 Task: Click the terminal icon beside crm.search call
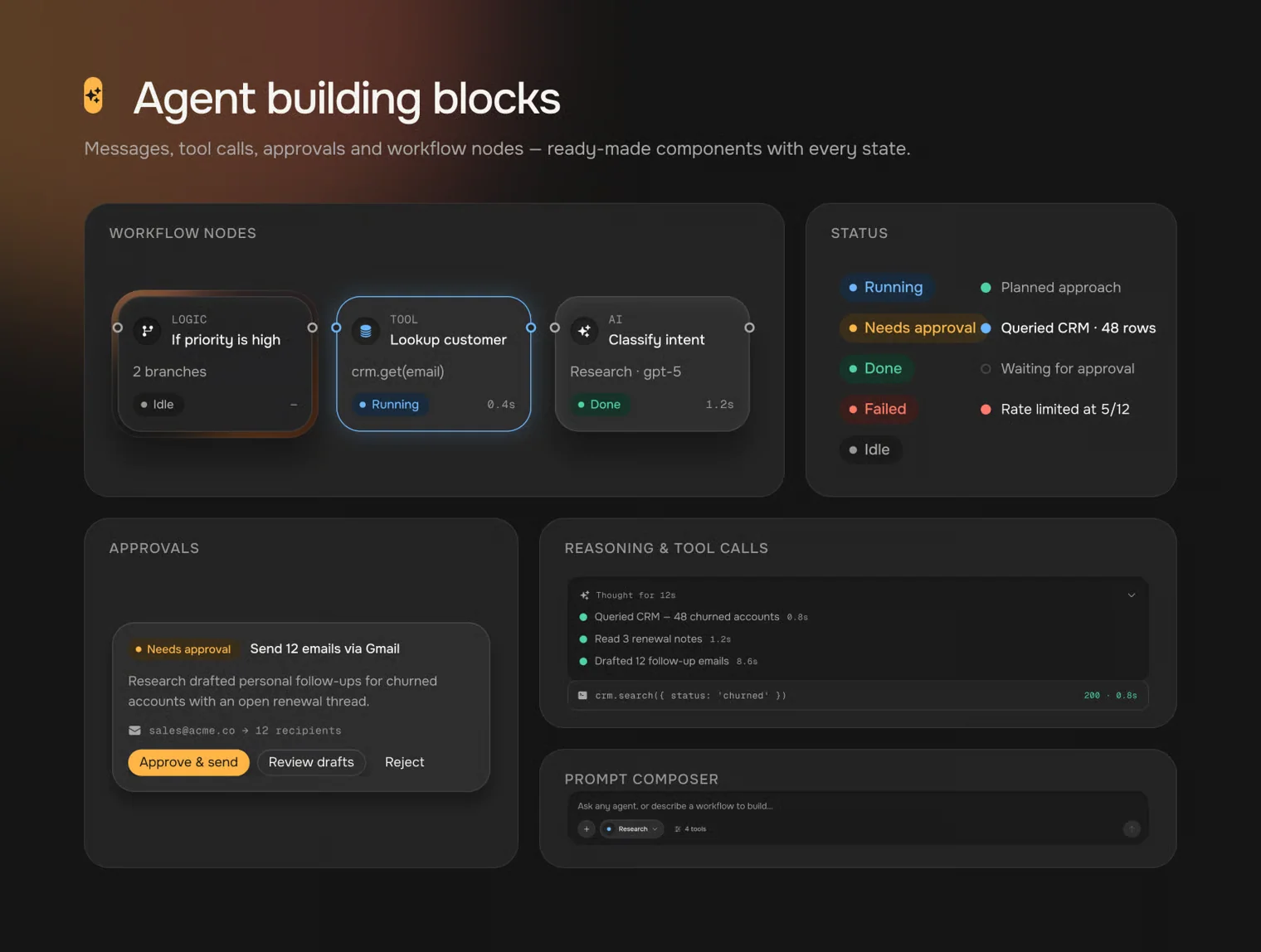pos(582,696)
